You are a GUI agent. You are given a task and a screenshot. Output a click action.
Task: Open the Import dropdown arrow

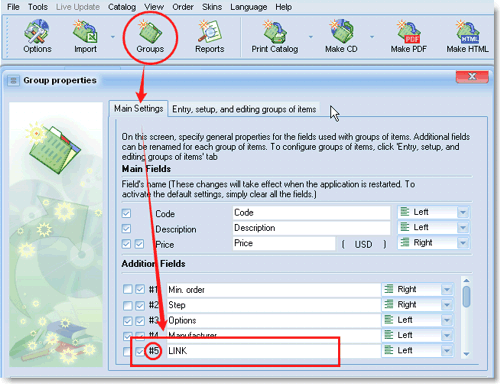click(x=113, y=37)
